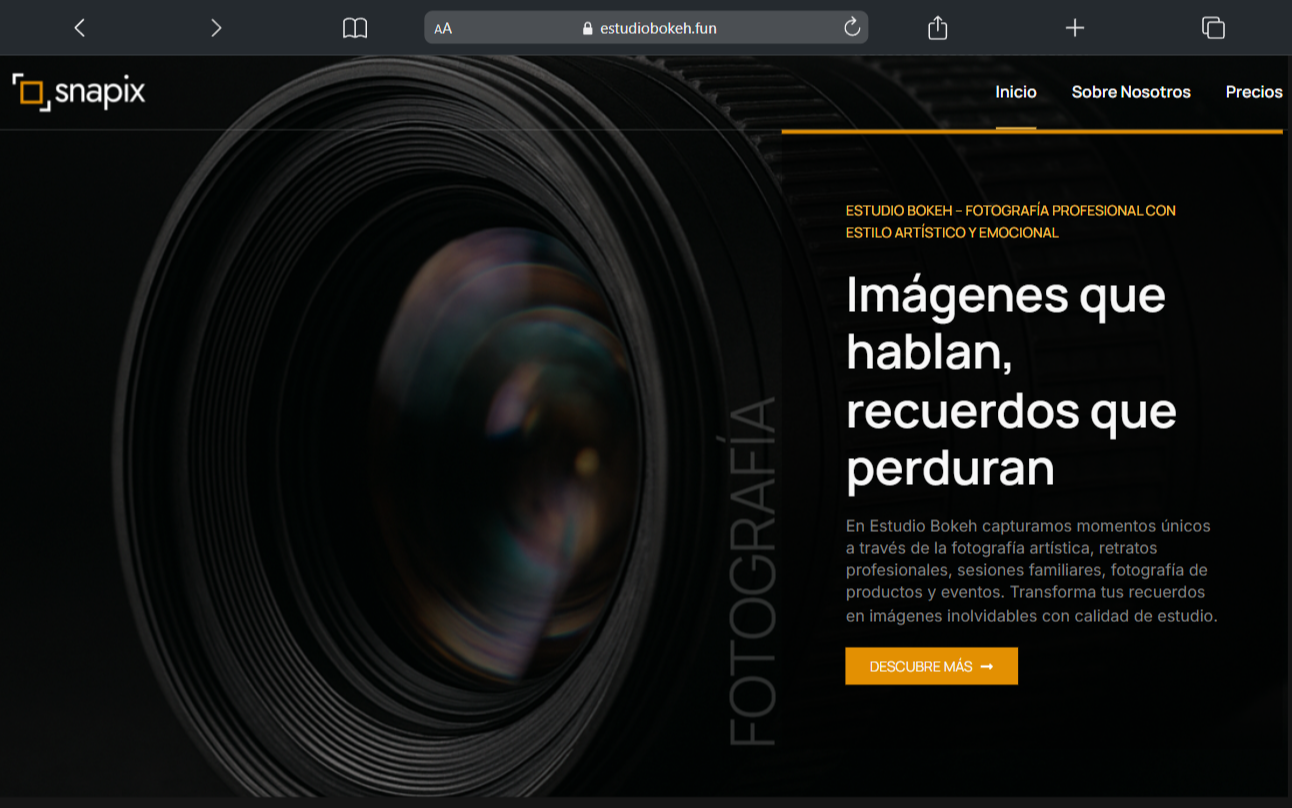Switch to the Inicio nav item
The height and width of the screenshot is (808, 1292).
1016,92
